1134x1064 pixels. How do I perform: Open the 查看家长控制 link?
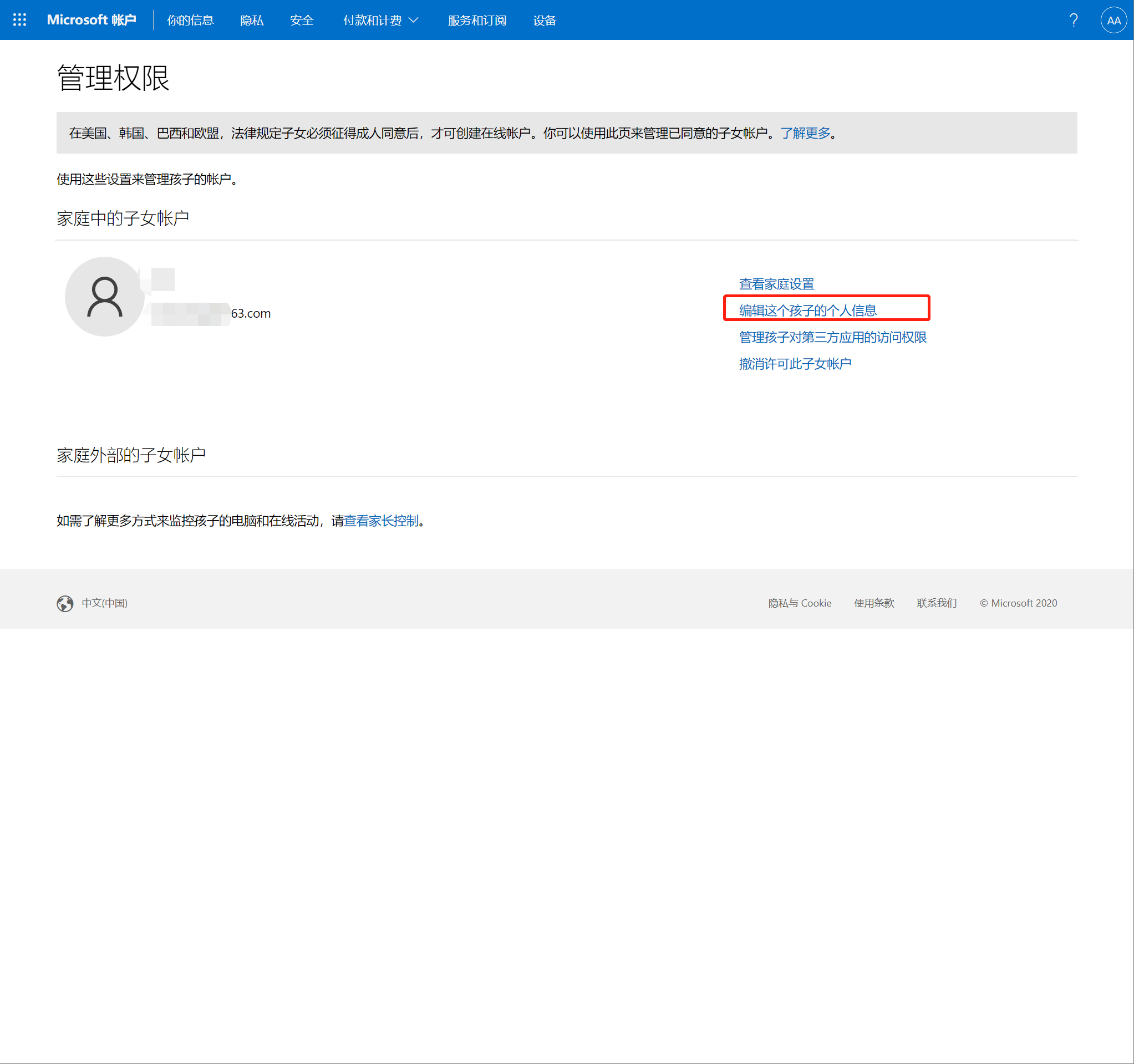(x=381, y=521)
